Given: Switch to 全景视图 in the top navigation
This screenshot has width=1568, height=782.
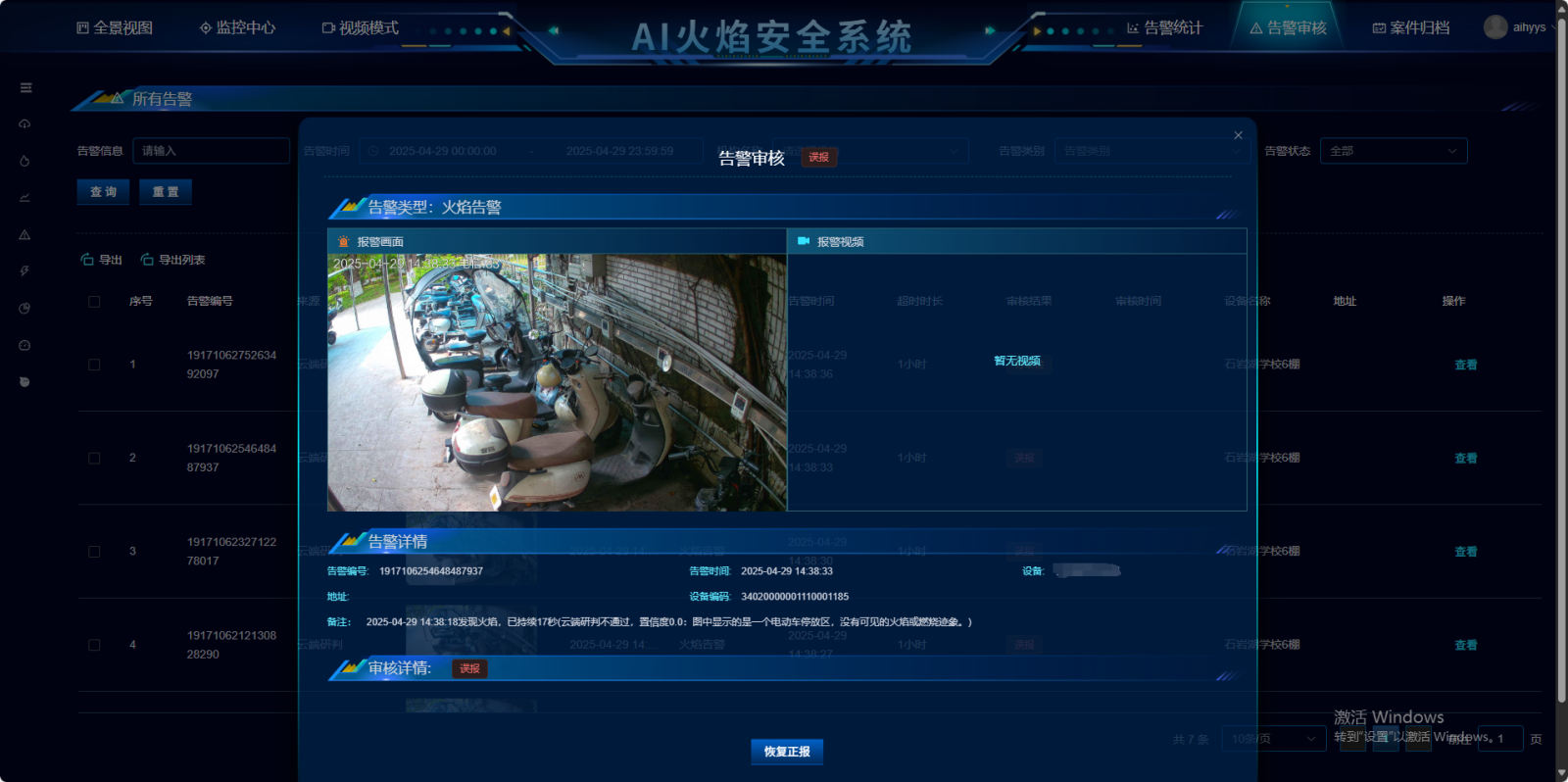Looking at the screenshot, I should point(115,27).
